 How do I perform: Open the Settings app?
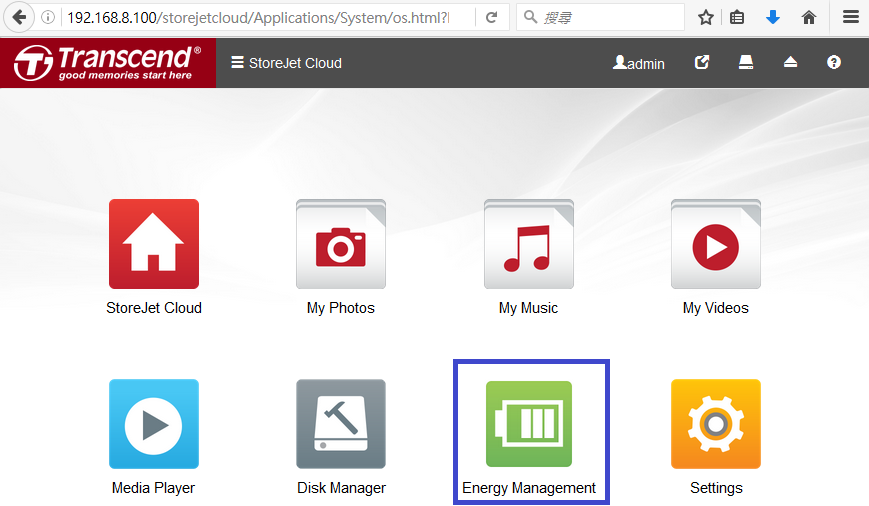pos(715,424)
